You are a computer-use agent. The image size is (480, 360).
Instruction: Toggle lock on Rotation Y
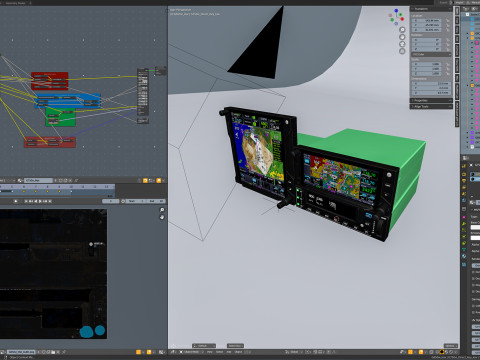[x=448, y=44]
